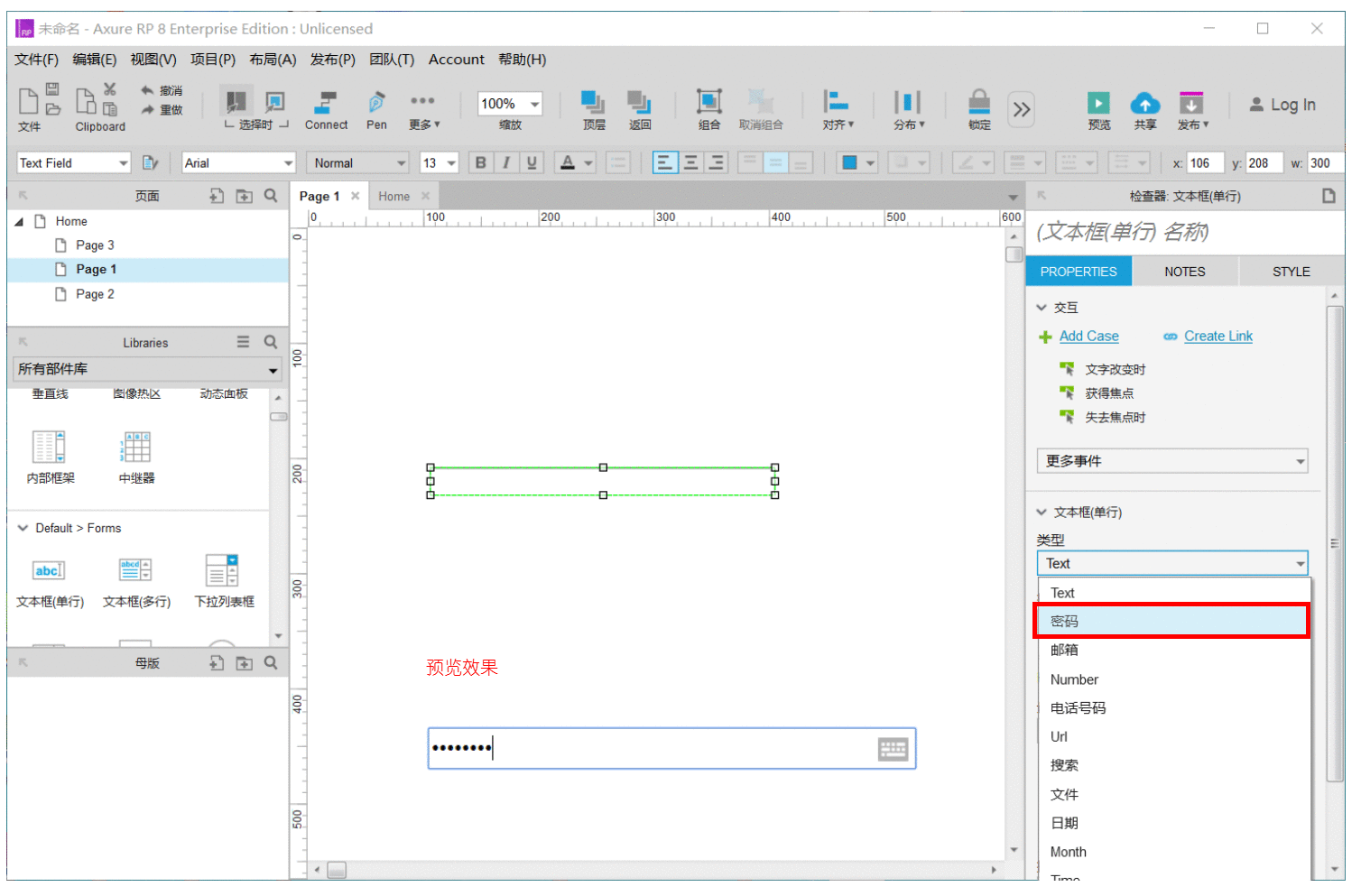
Task: Set text alignment to right
Action: pos(716,162)
